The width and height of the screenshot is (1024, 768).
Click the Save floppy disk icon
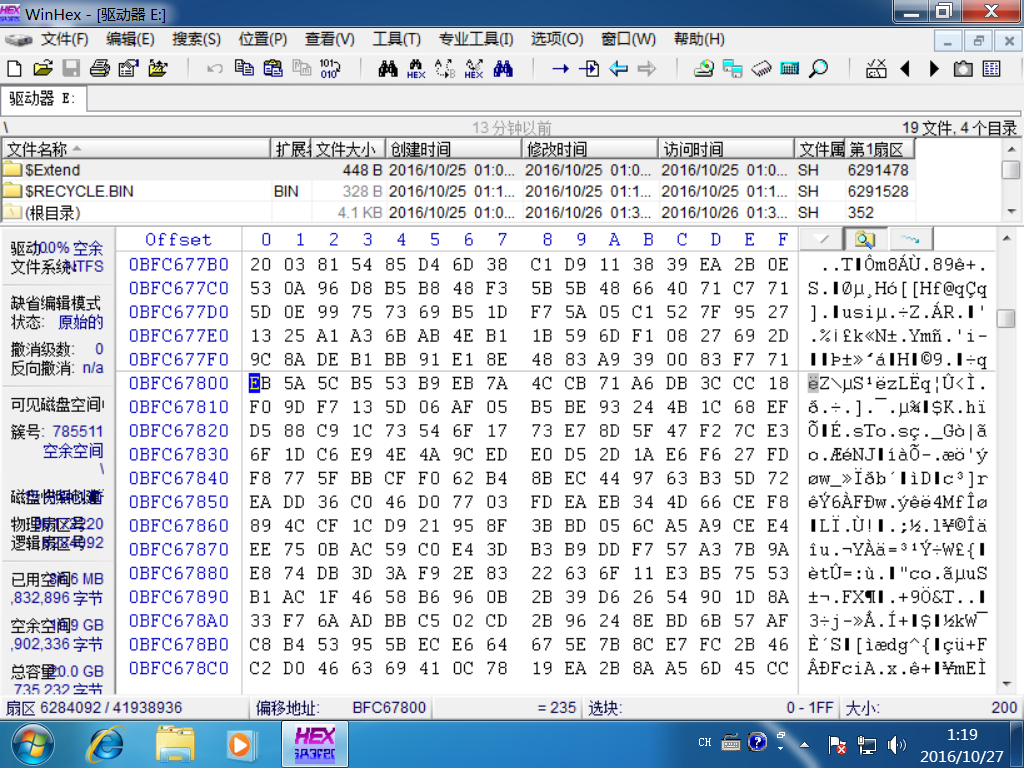71,68
